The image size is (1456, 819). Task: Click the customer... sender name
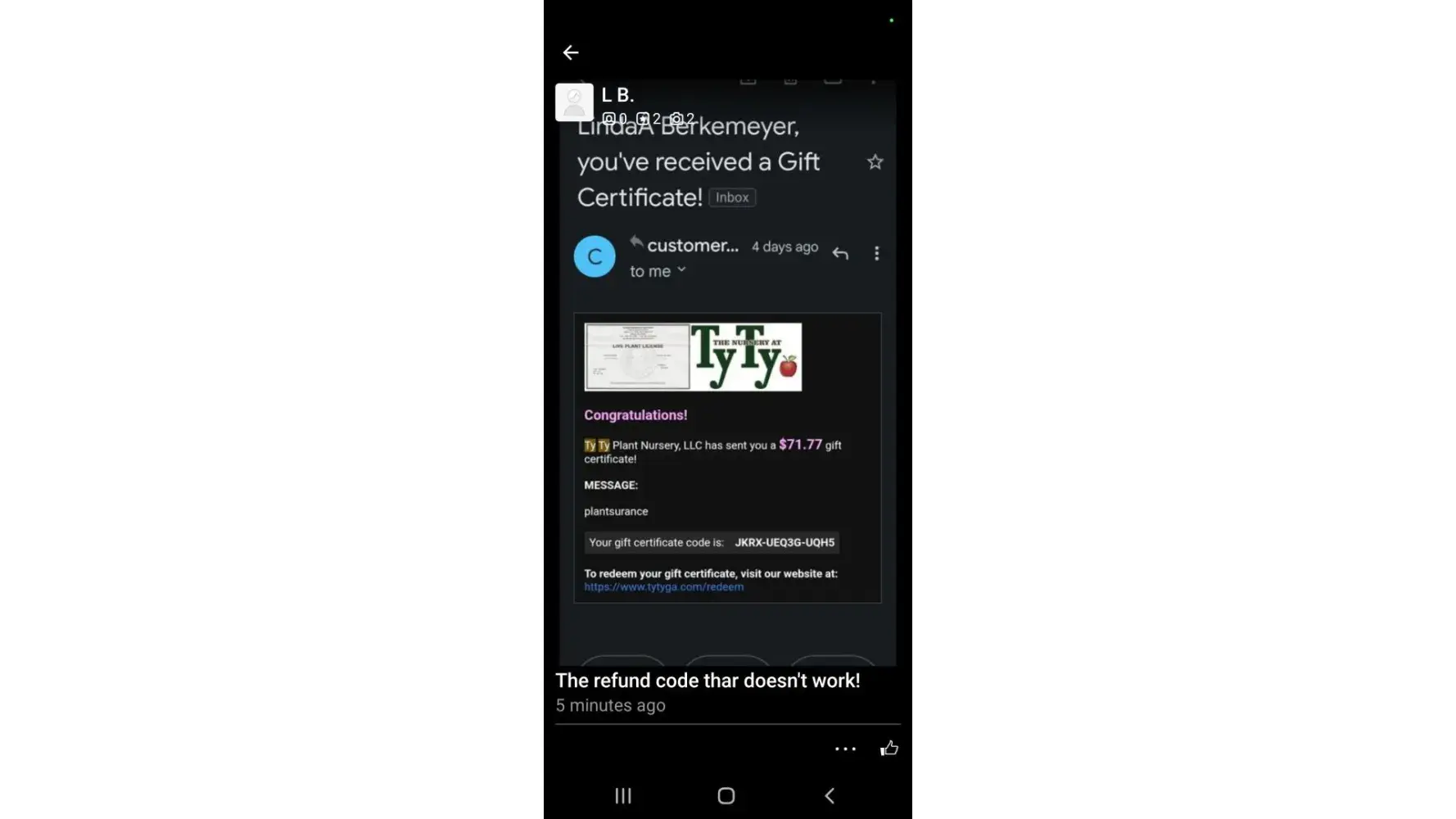(x=693, y=246)
